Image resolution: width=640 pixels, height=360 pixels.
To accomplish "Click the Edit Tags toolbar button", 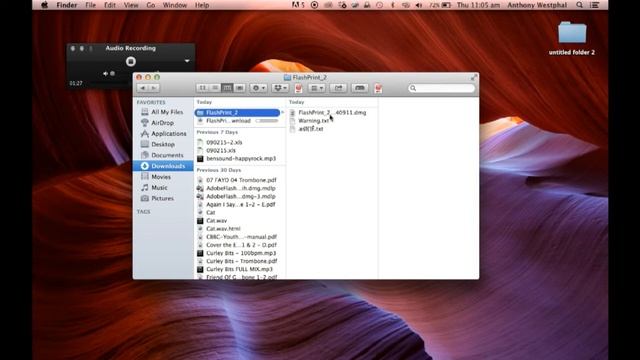I will coord(360,88).
